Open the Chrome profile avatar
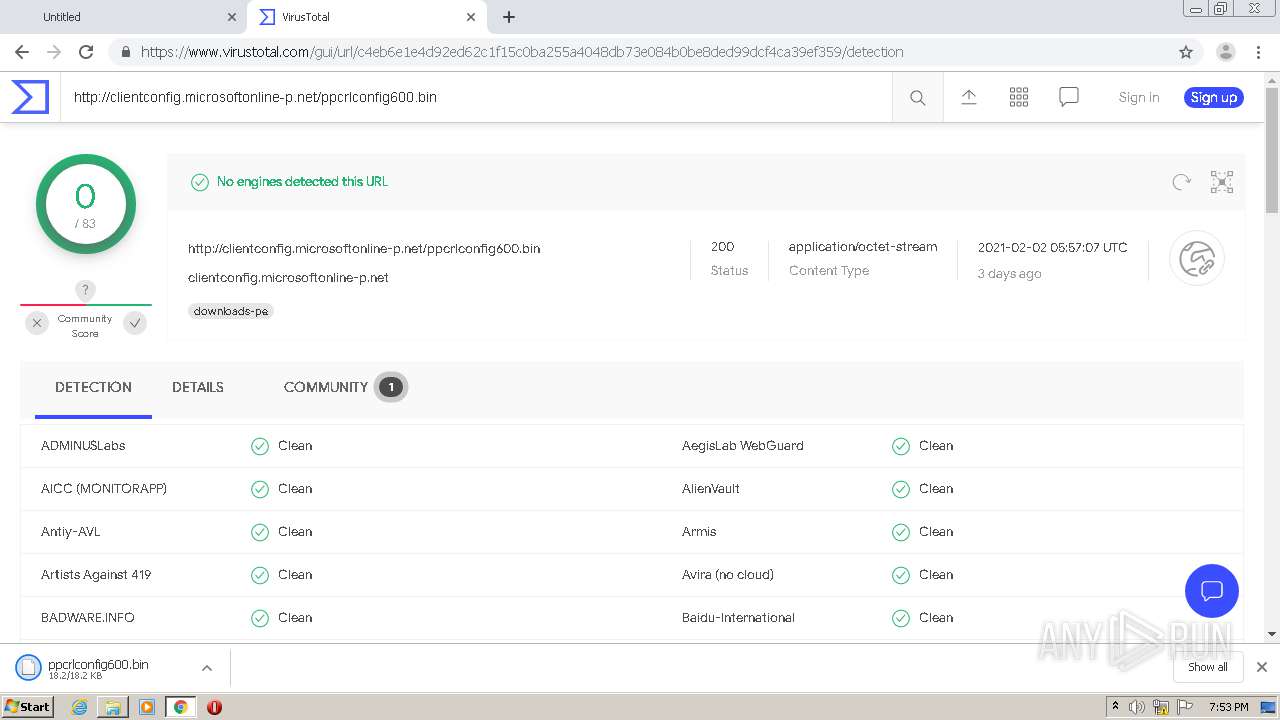 pos(1226,52)
